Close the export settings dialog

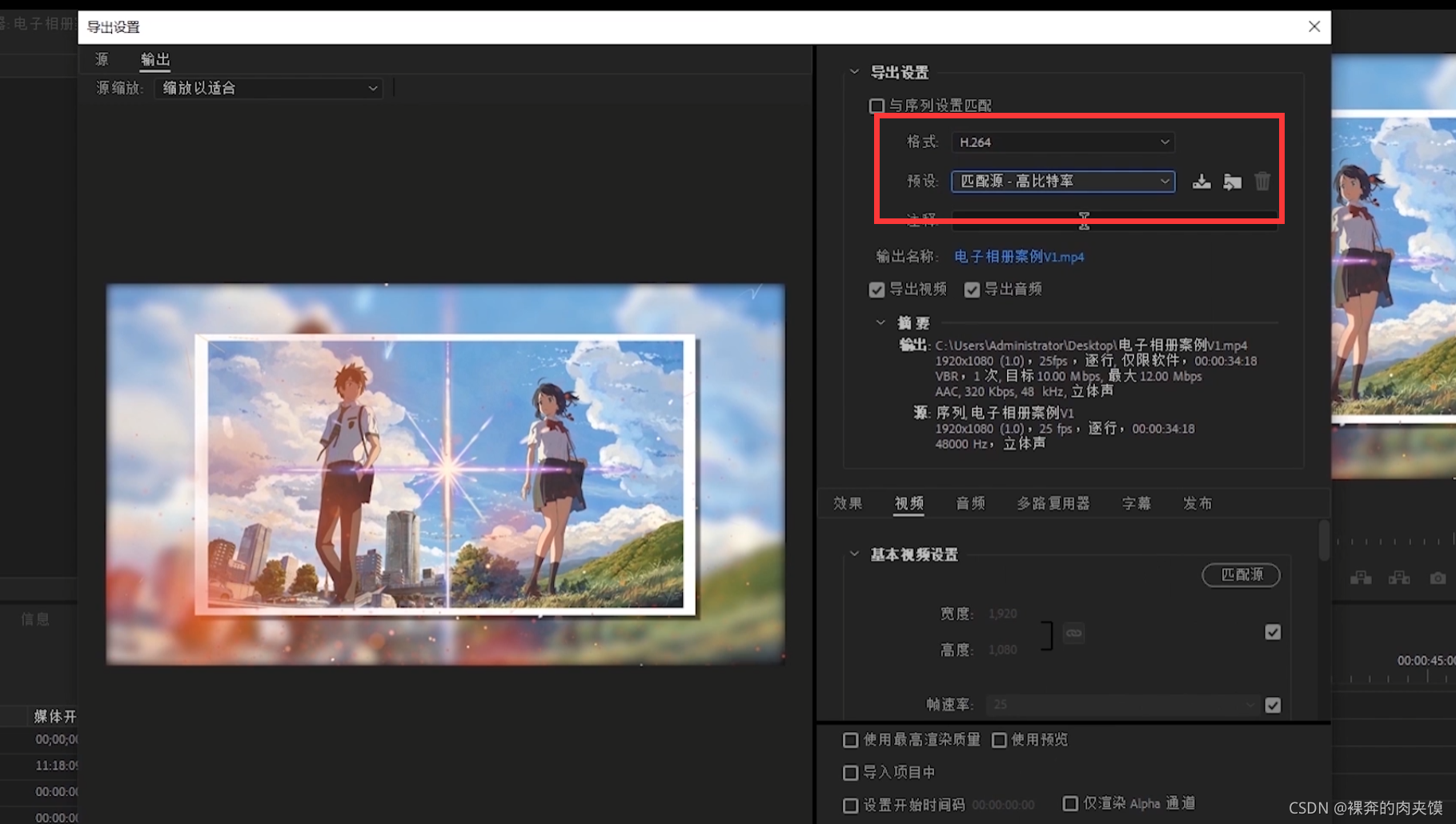click(x=1314, y=26)
